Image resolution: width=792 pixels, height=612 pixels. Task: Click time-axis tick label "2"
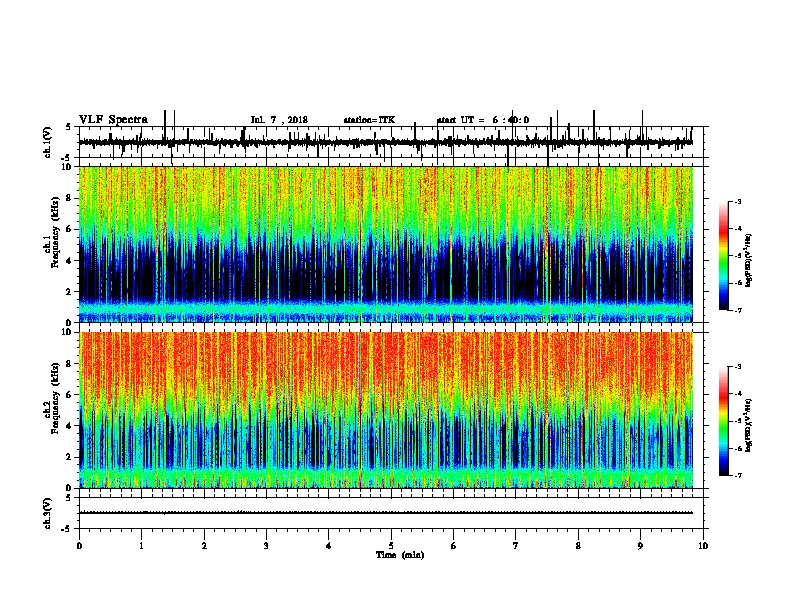pos(204,546)
